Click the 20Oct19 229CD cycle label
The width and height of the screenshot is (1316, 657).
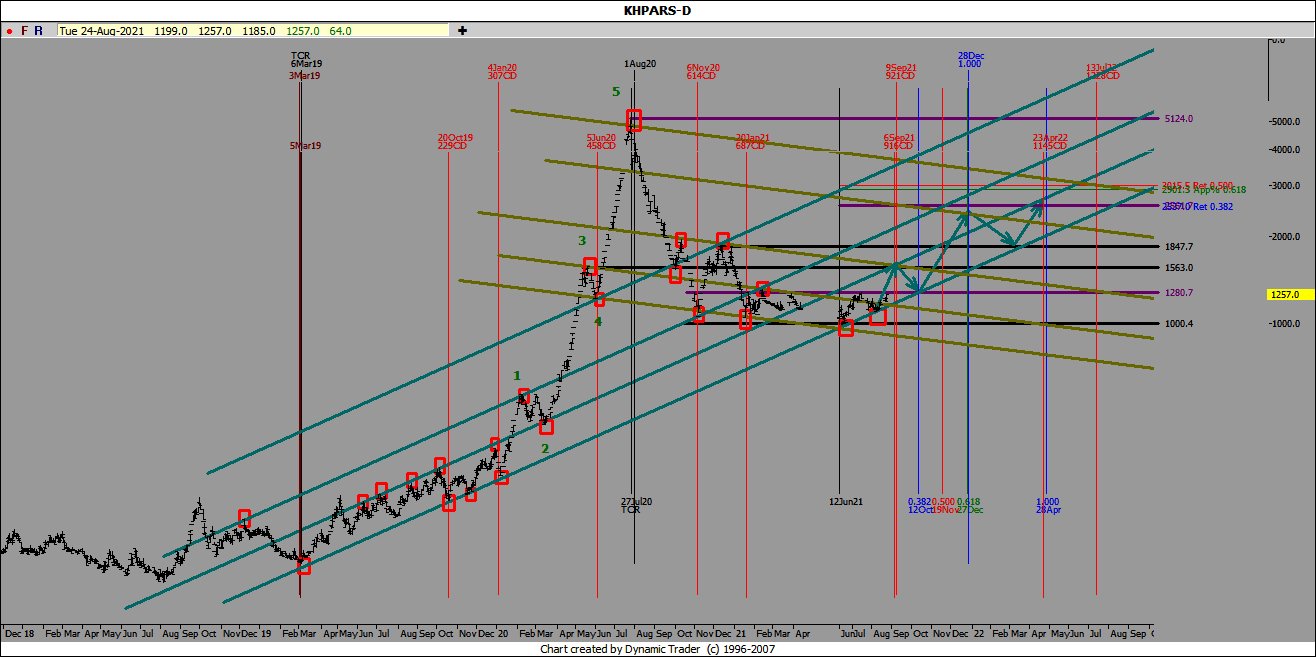click(x=455, y=141)
